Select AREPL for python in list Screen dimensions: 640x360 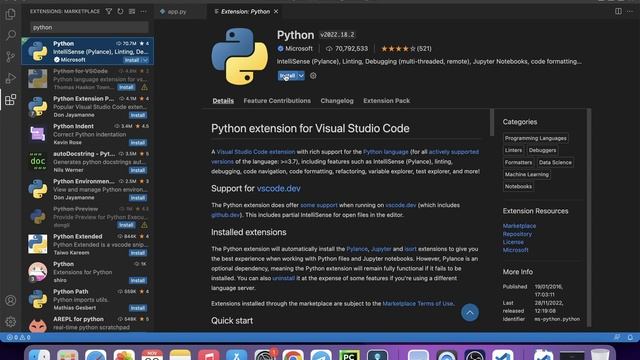tap(87, 323)
